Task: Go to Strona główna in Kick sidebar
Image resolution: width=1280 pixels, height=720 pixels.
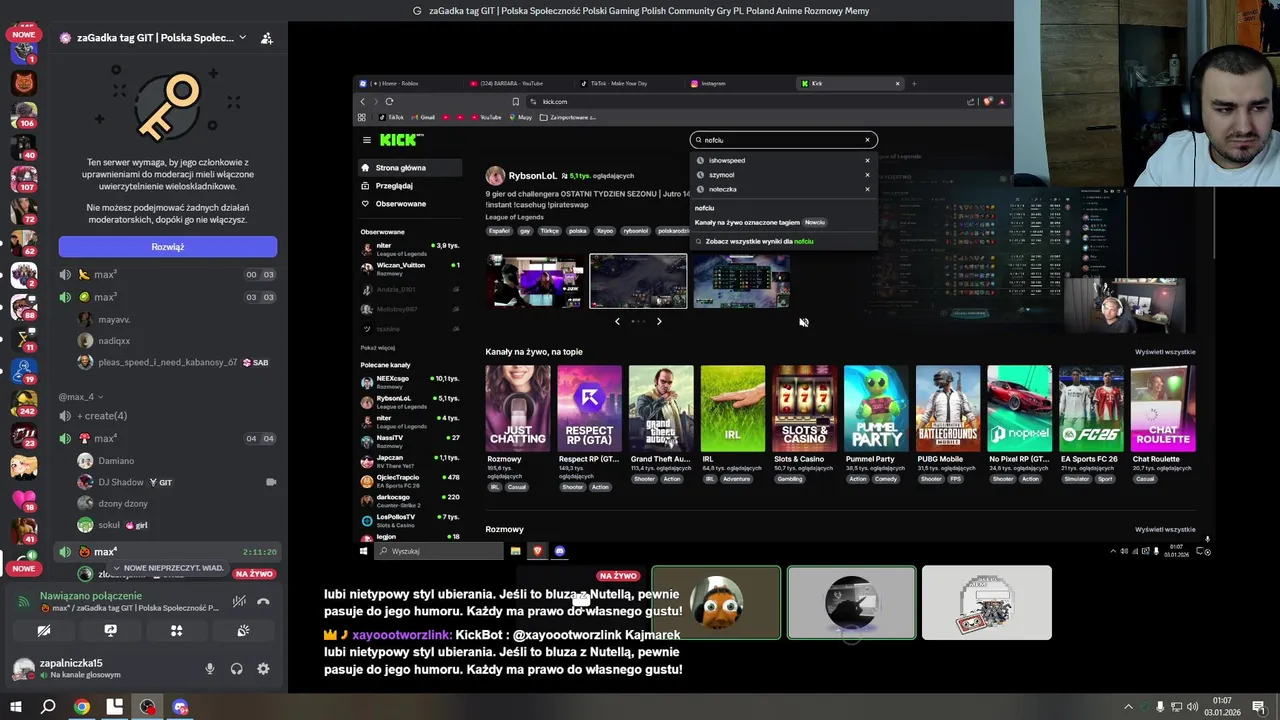Action: point(408,168)
